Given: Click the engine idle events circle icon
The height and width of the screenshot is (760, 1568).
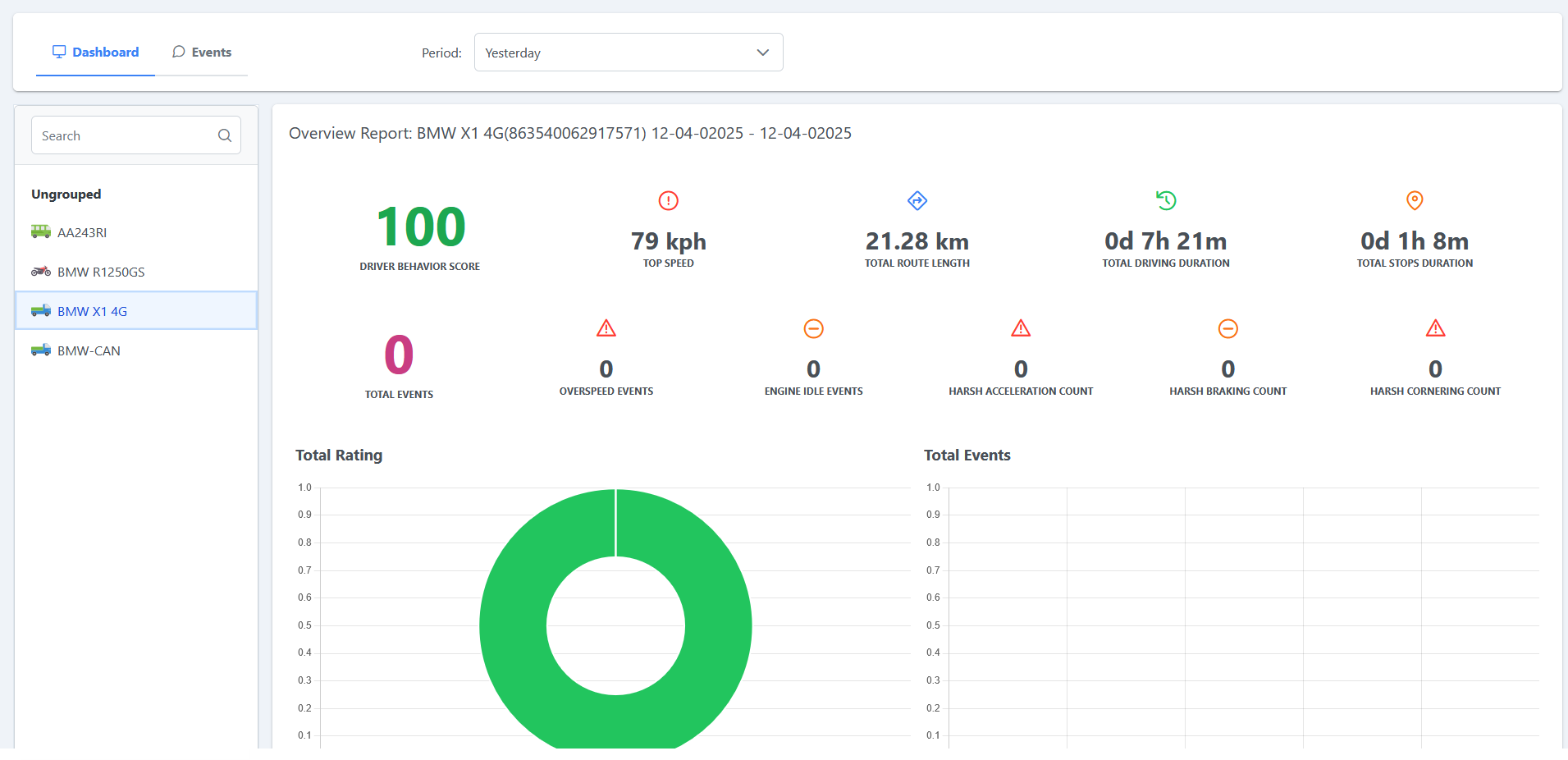Looking at the screenshot, I should click(813, 328).
